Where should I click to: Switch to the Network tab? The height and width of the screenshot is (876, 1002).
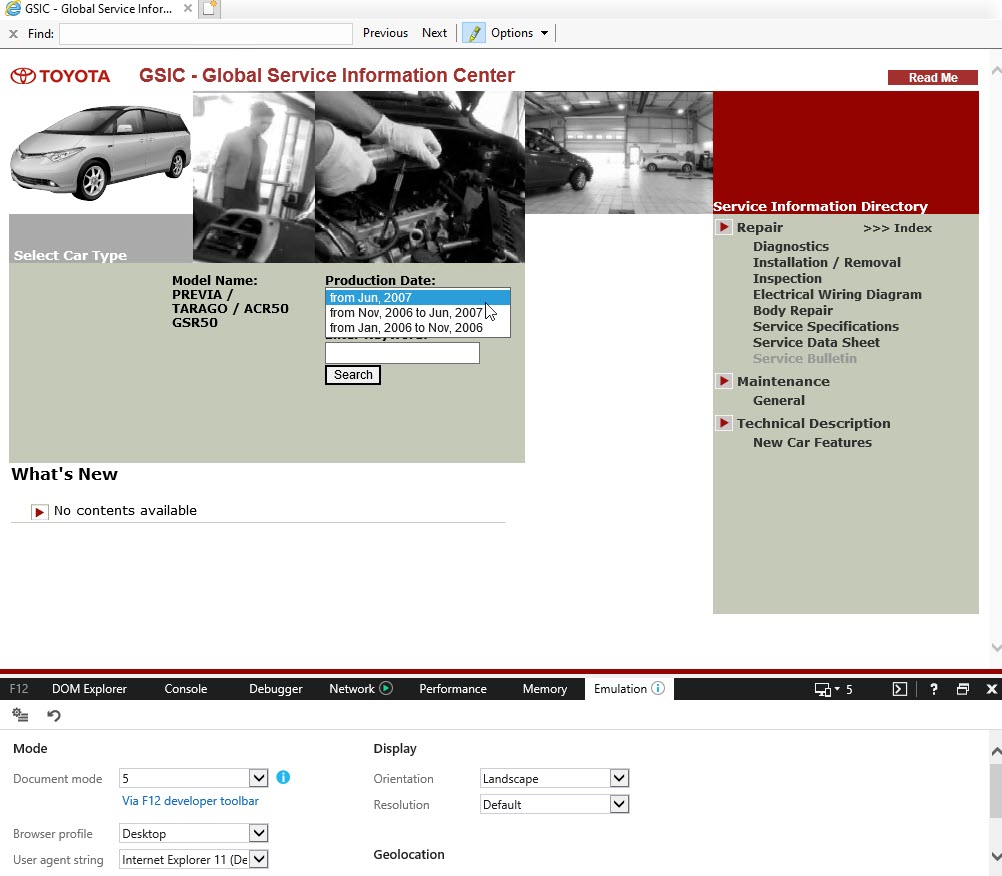click(x=352, y=689)
